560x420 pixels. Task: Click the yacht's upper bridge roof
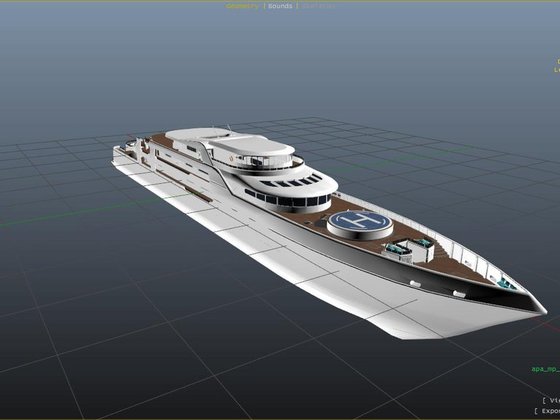point(253,146)
